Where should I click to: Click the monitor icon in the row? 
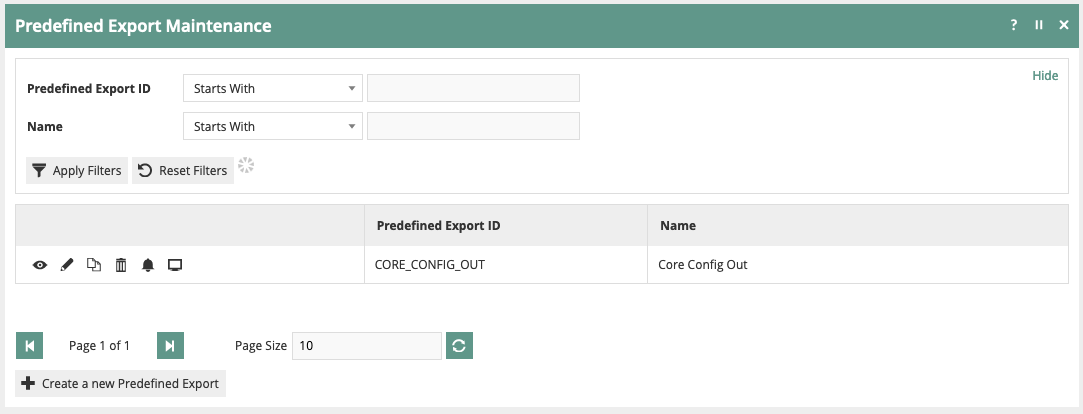pos(175,265)
